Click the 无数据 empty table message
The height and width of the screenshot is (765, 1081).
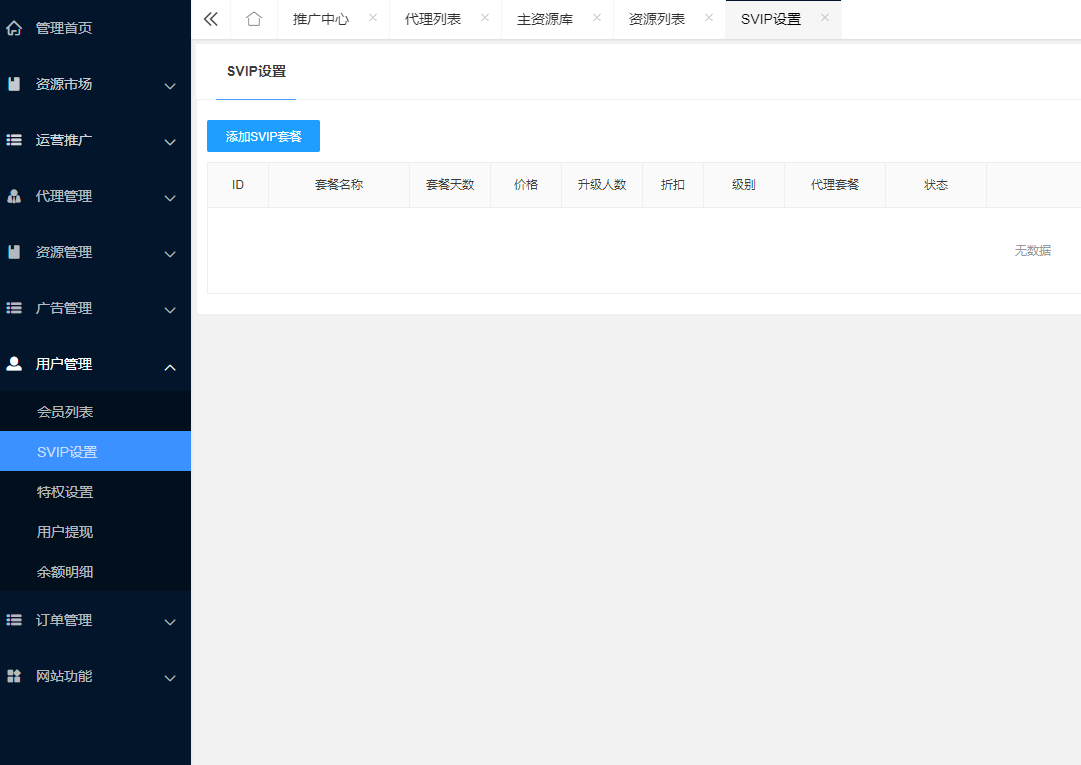pyautogui.click(x=1032, y=250)
